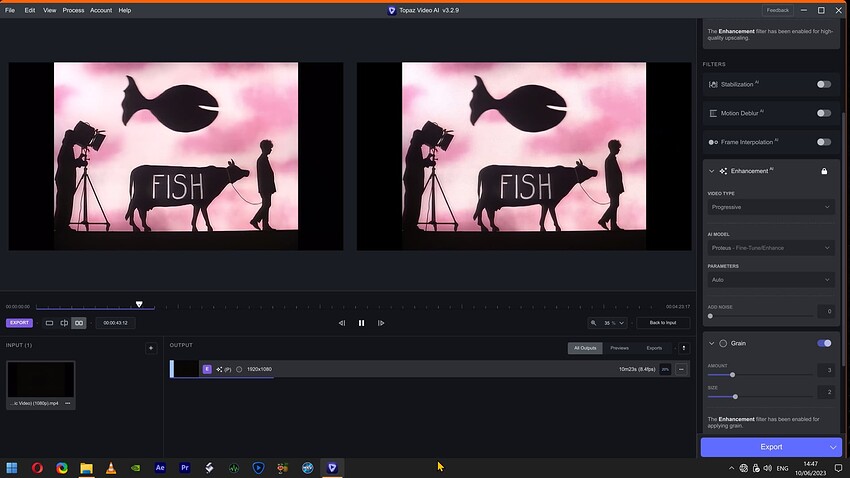Click the large Export button
Viewport: 850px width, 478px height.
pos(770,447)
